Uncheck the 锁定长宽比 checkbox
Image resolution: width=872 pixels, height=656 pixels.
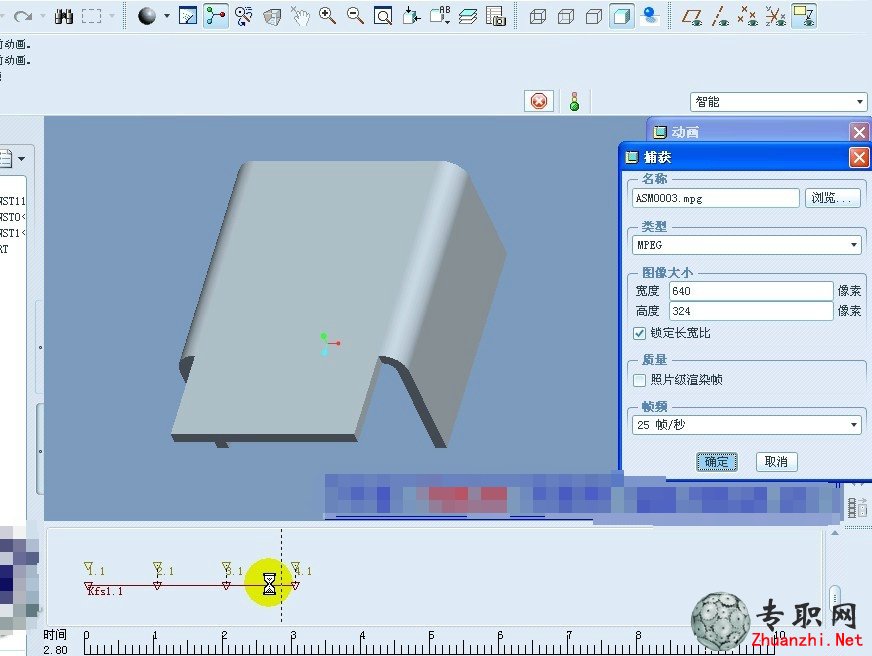640,333
